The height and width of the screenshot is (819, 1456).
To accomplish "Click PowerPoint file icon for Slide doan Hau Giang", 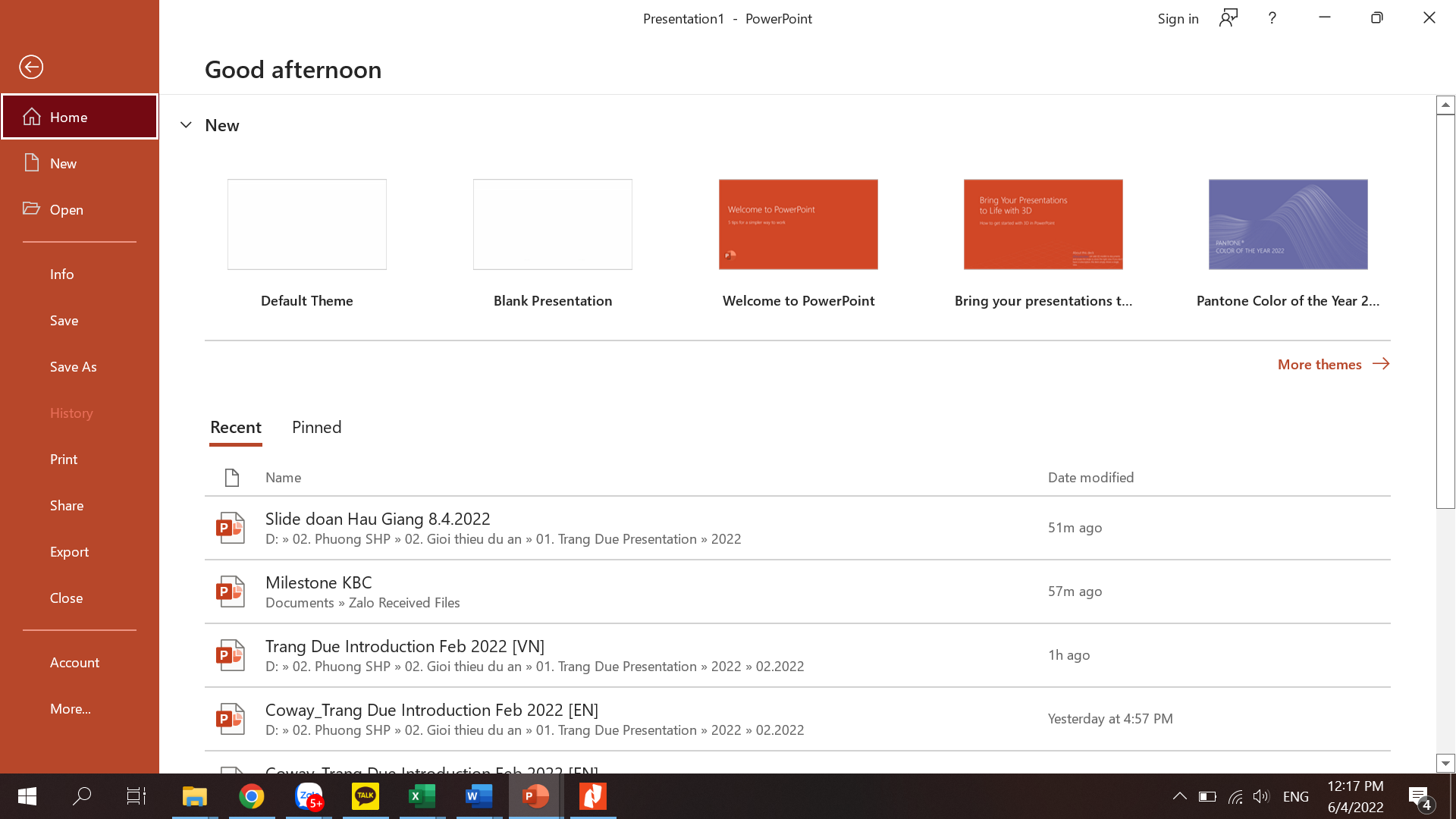I will 231,528.
